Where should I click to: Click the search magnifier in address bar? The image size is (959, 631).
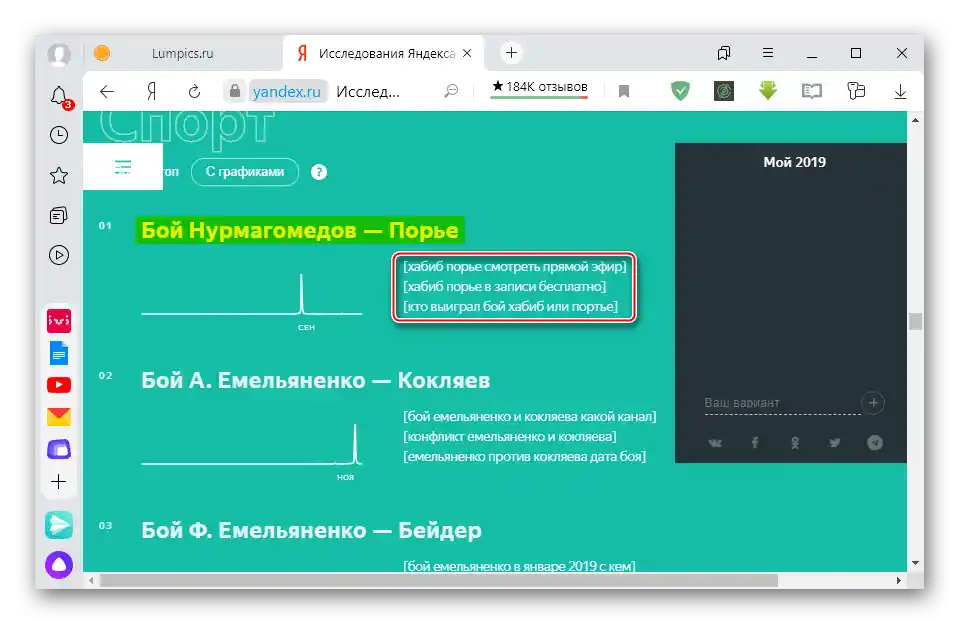[451, 92]
